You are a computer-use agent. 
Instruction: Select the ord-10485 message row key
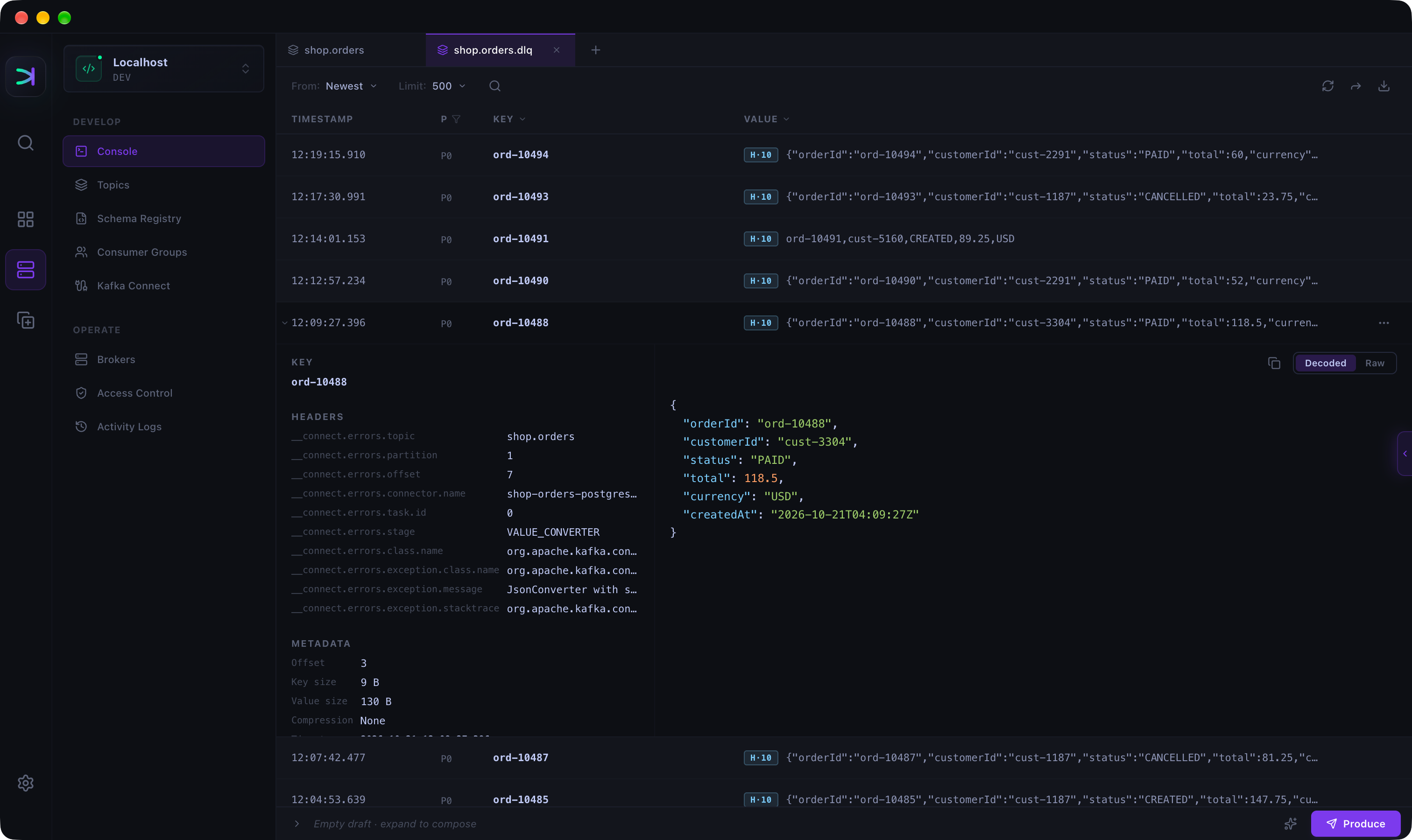click(521, 800)
